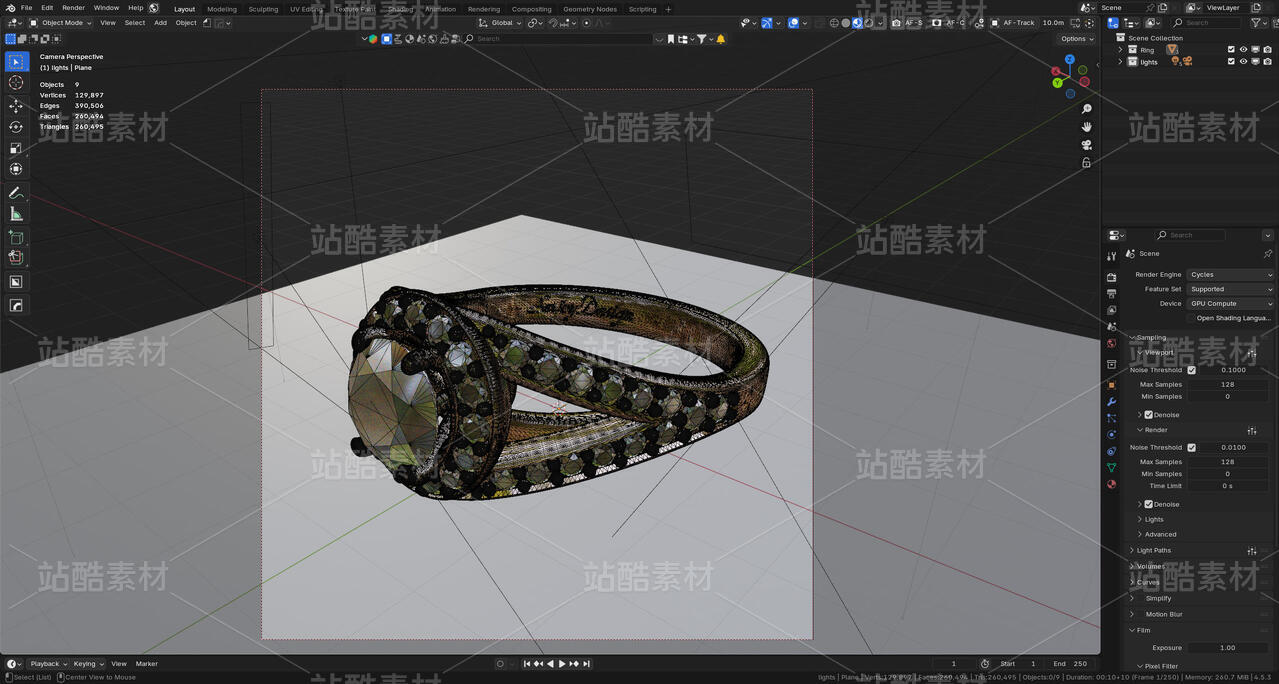
Task: Select the Cursor tool
Action: (x=16, y=83)
